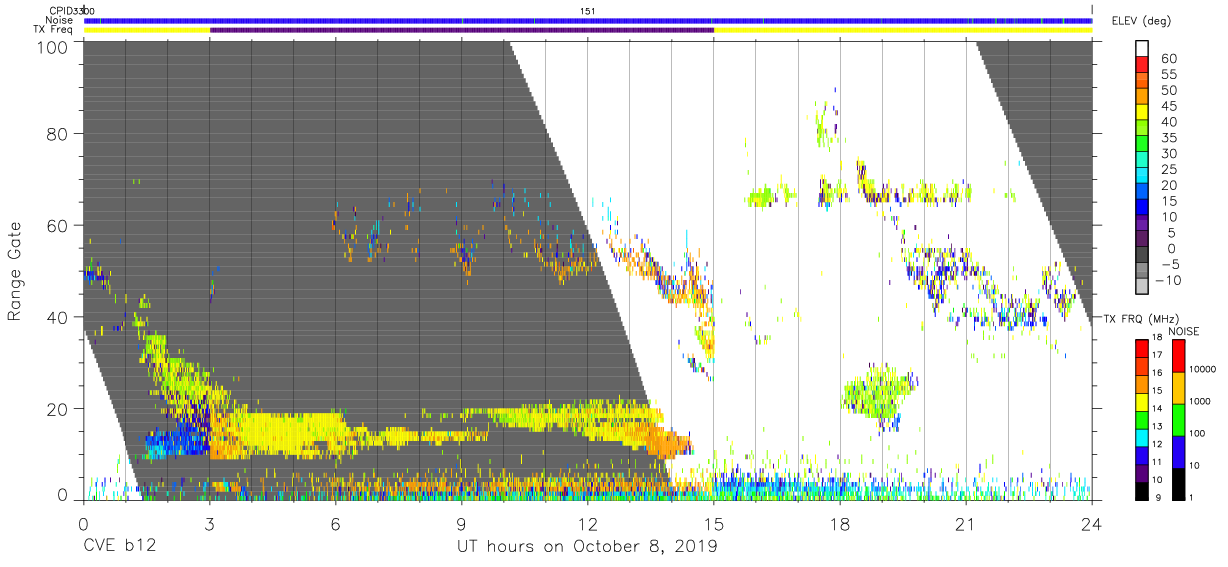Click the 'Range Gate' y-axis title
This screenshot has width=1228, height=567.
[15, 271]
